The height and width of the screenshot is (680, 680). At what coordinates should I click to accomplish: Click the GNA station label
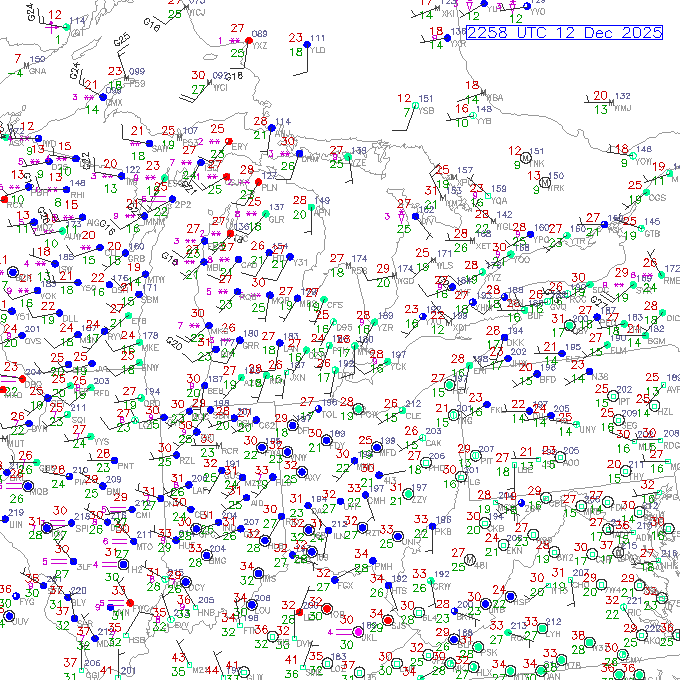click(x=37, y=71)
